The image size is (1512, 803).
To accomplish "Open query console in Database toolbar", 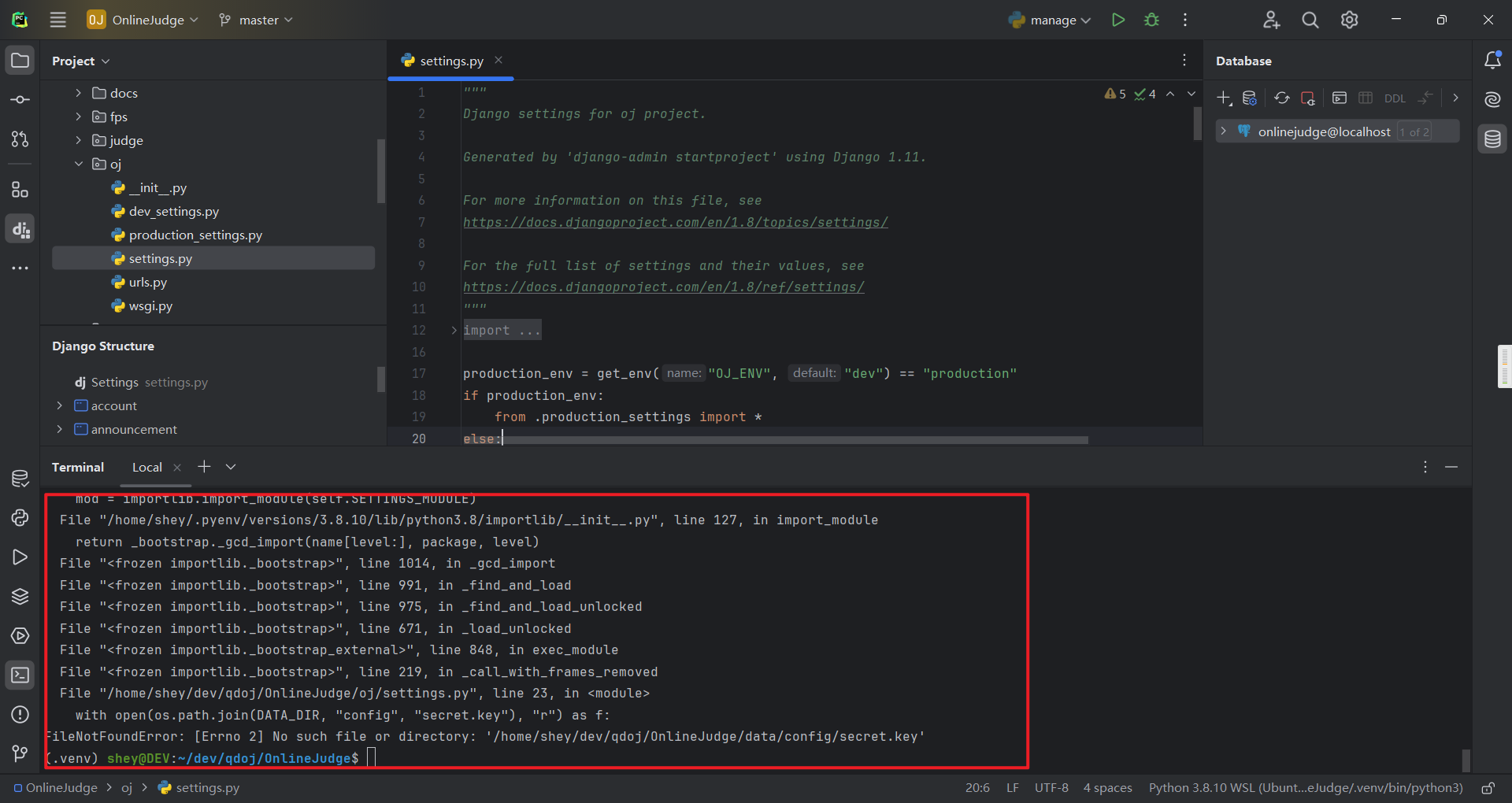I will [1340, 98].
